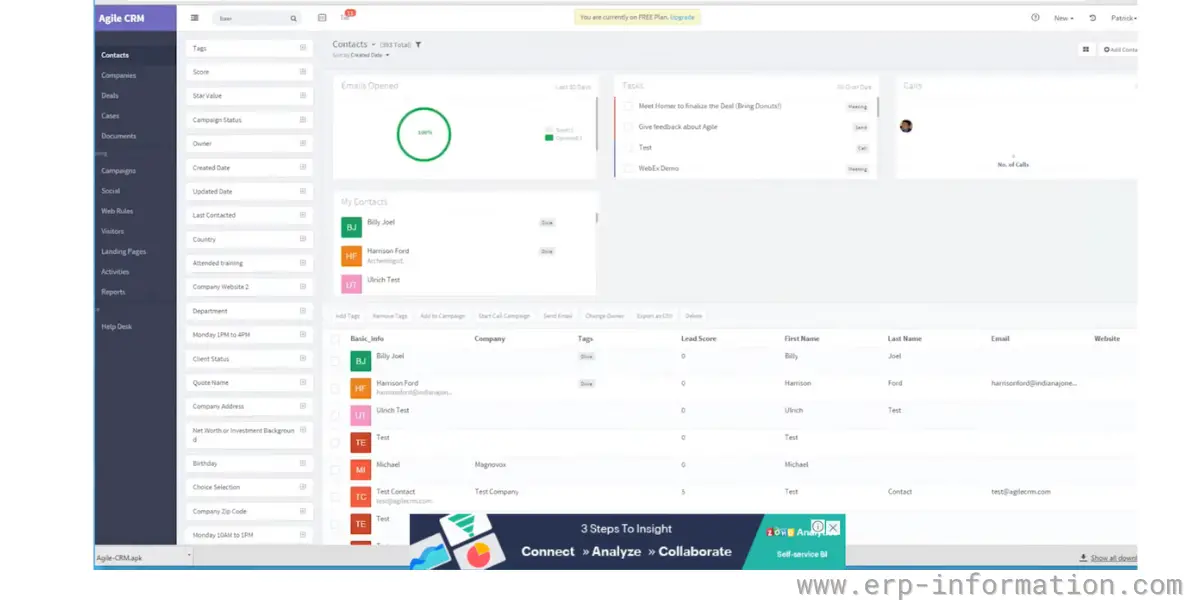Viewport: 1200px width, 600px height.
Task: Open the TC avatar for Test Contact
Action: click(x=360, y=496)
